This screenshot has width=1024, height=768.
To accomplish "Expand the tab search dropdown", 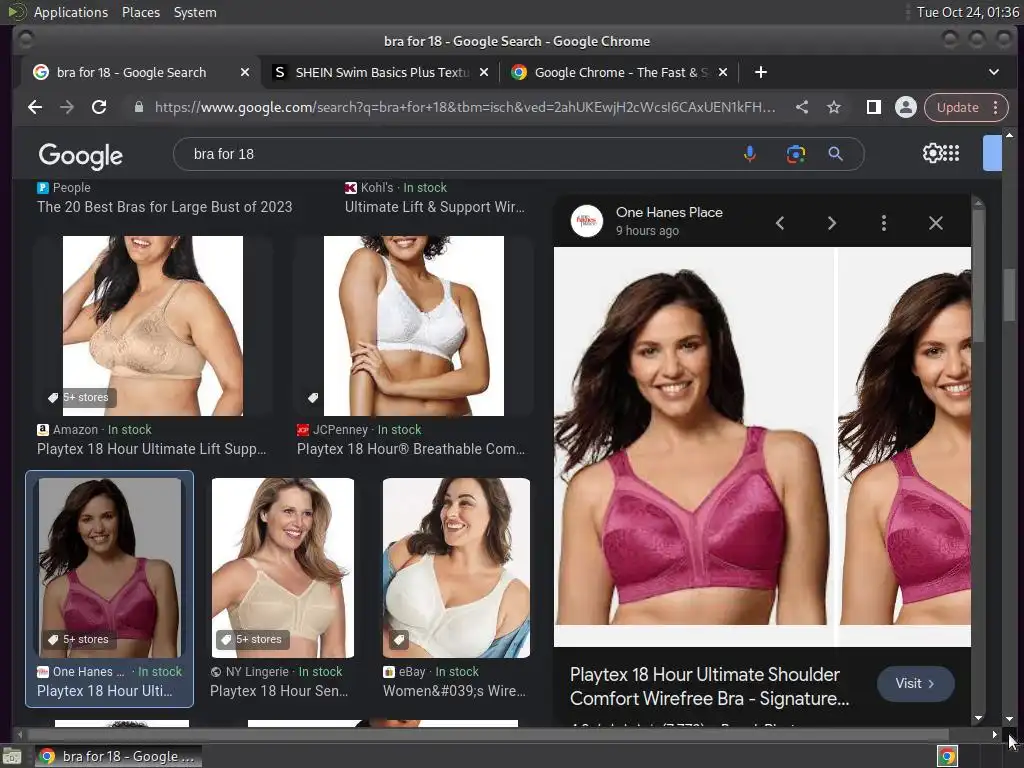I will (994, 72).
